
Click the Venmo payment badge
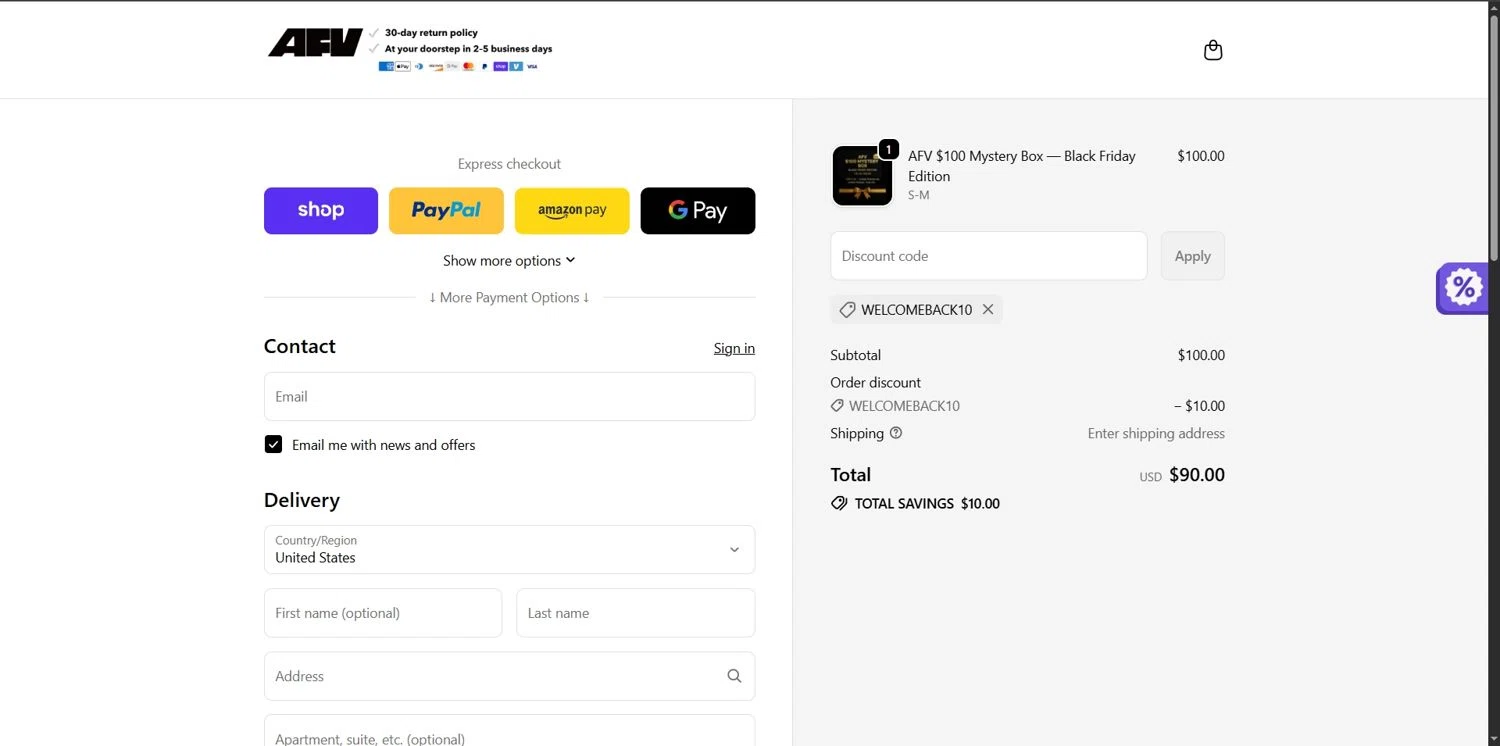[x=516, y=66]
